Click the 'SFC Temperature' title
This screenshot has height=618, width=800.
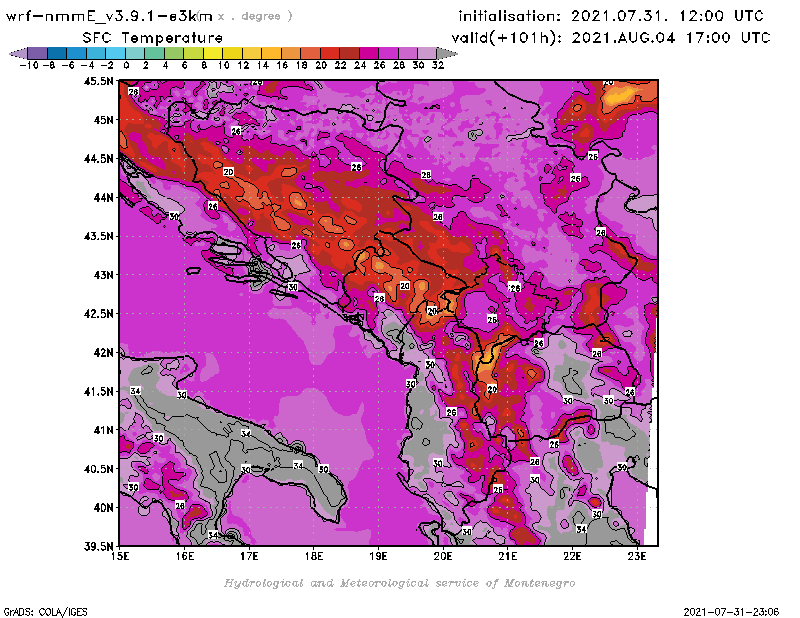coord(153,38)
